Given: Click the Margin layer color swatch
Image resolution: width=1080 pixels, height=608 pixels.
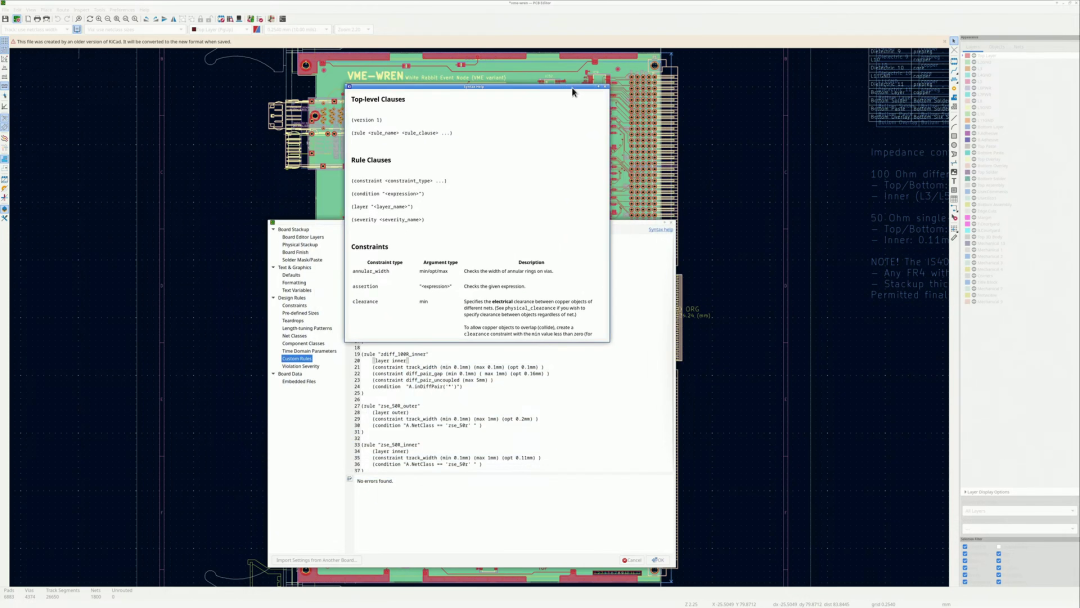Looking at the screenshot, I should [967, 218].
